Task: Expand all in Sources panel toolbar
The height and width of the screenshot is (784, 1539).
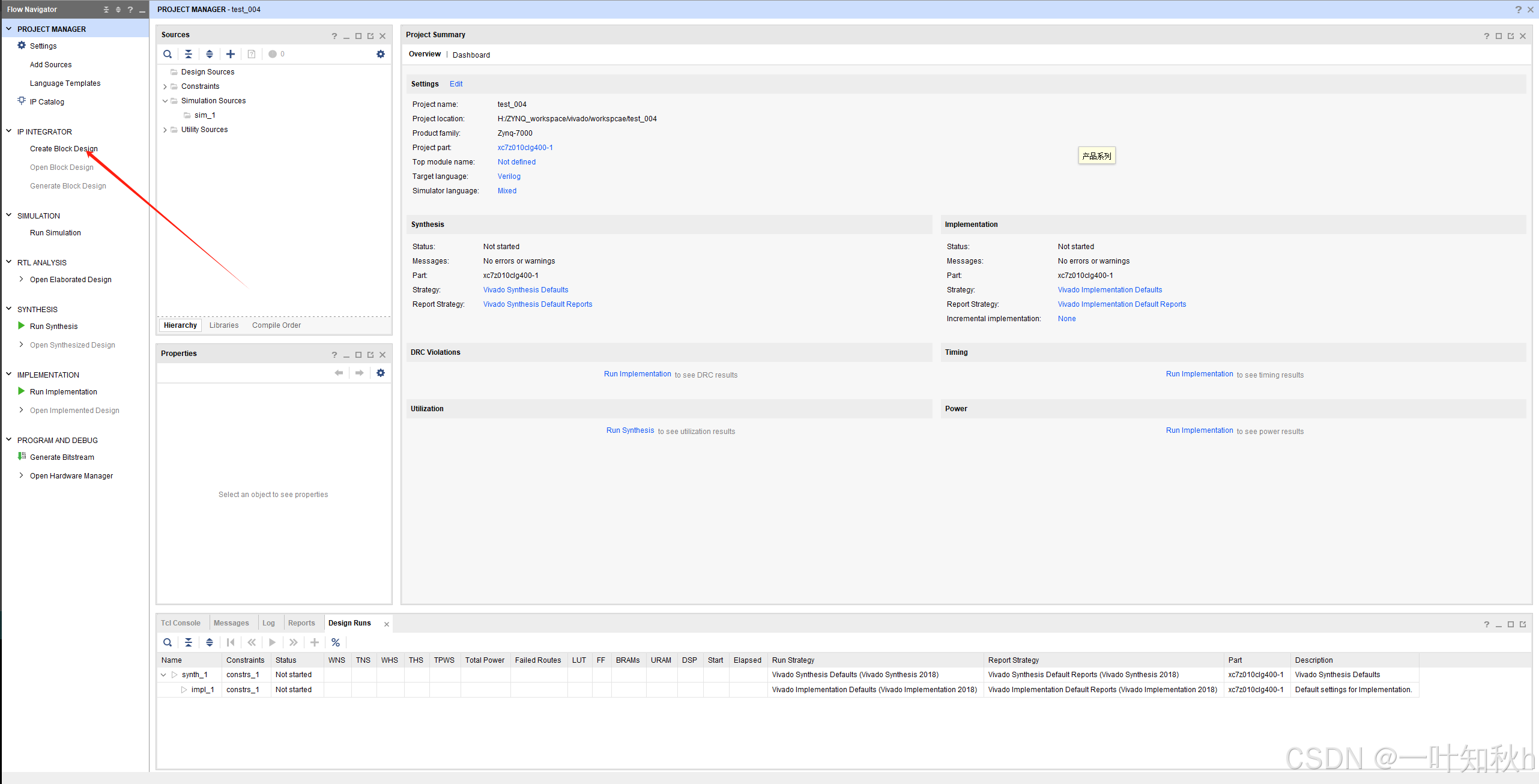Action: pos(210,54)
